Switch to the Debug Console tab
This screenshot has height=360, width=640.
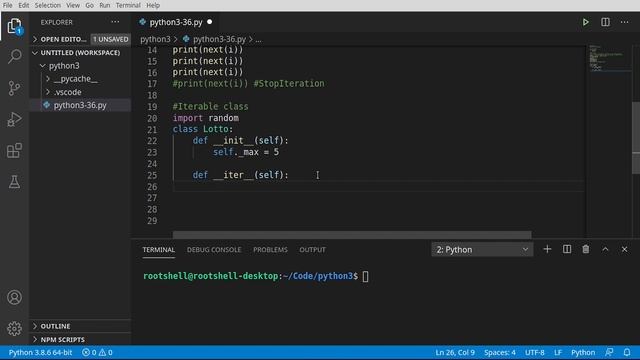214,249
